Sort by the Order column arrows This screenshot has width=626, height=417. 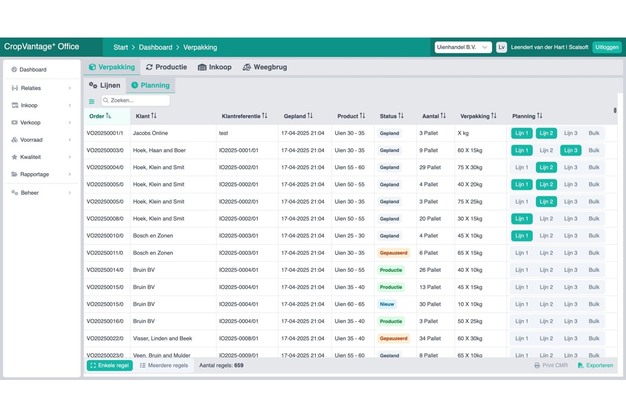[108, 116]
